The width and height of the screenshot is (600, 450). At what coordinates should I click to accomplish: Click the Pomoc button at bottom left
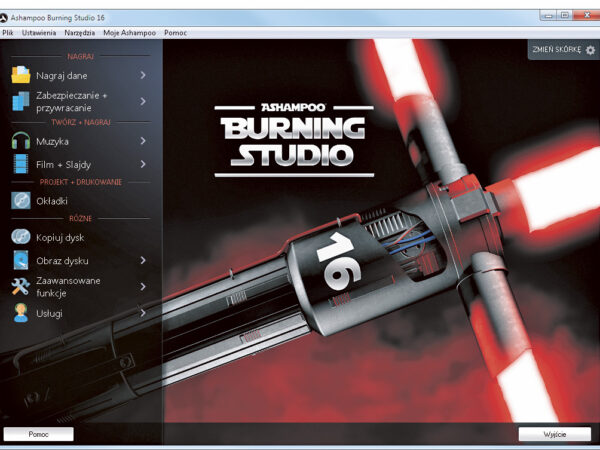tap(38, 434)
